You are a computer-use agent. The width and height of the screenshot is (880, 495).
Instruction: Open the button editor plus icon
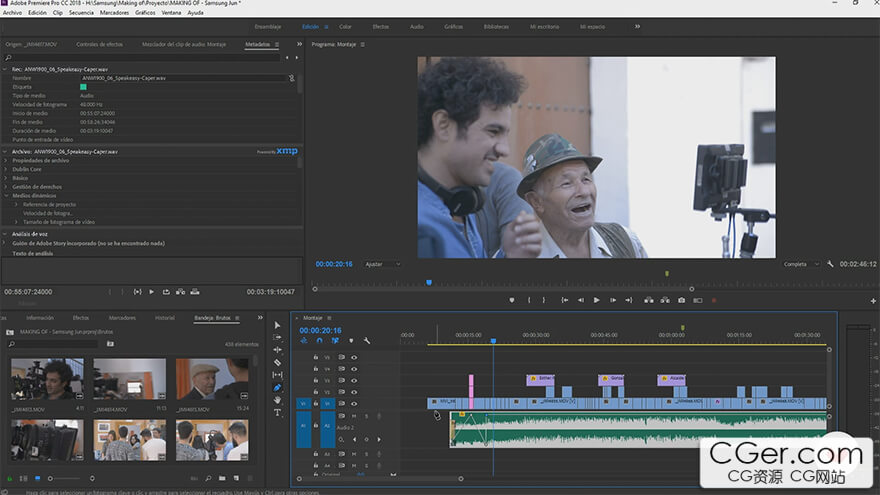873,301
